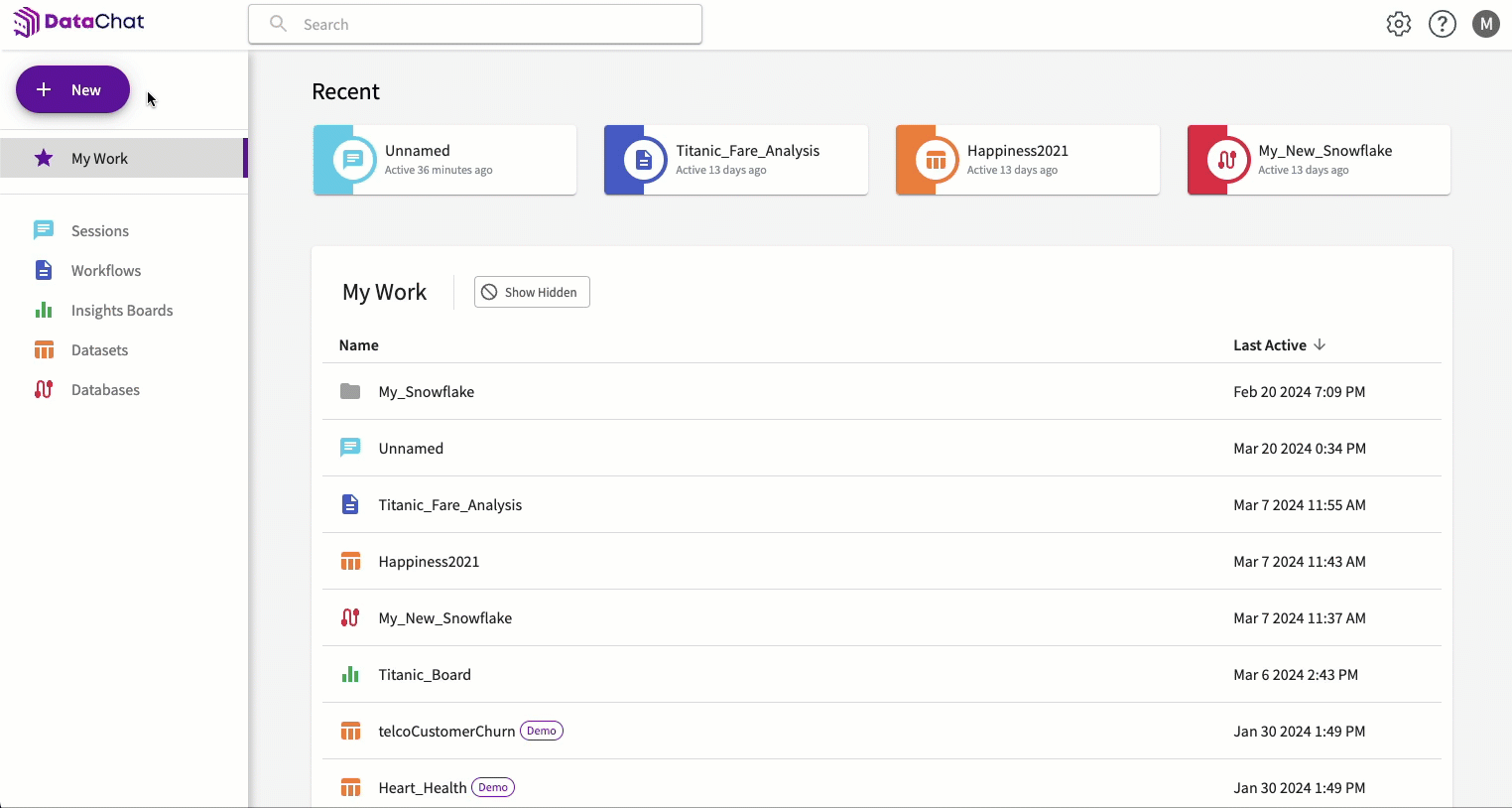Click the DataChat logo
Viewport: 1512px width, 808px height.
click(78, 22)
